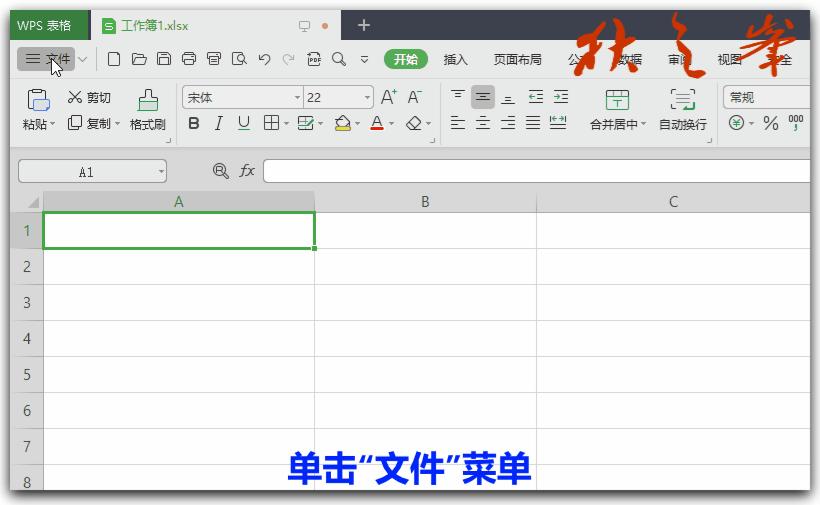Open Print Preview icon
The image size is (820, 505).
coord(239,59)
